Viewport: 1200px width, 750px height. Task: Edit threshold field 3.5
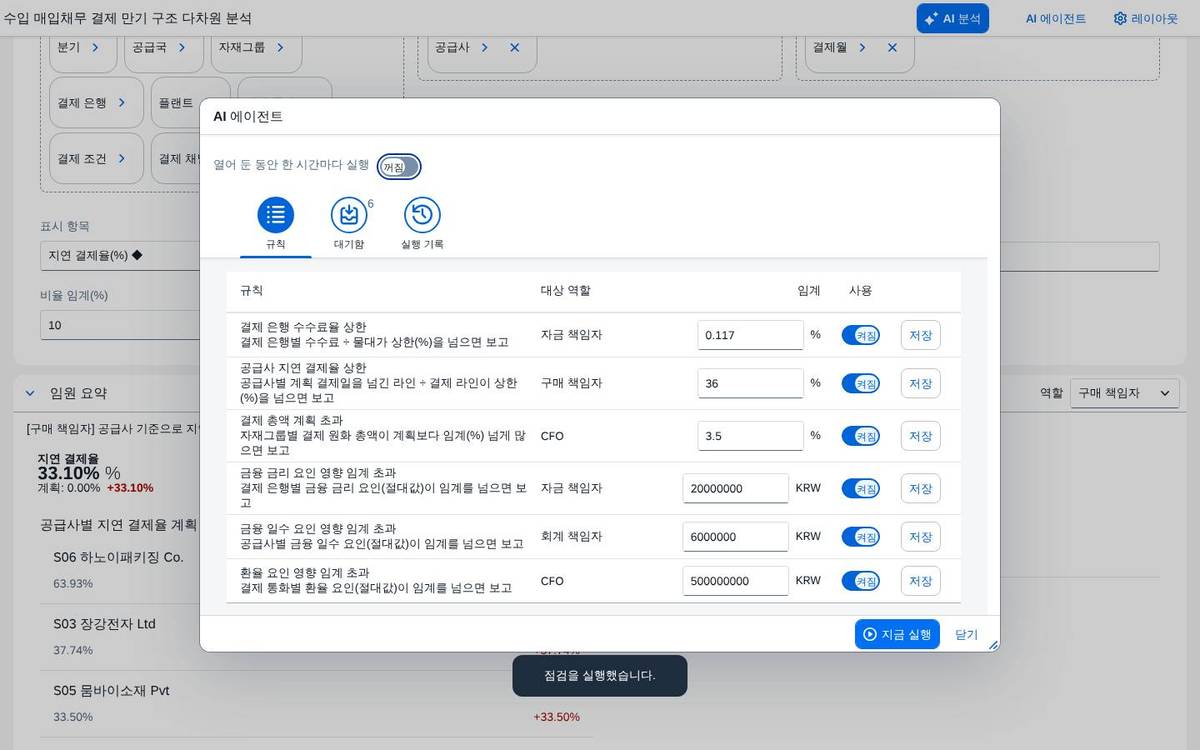(750, 436)
